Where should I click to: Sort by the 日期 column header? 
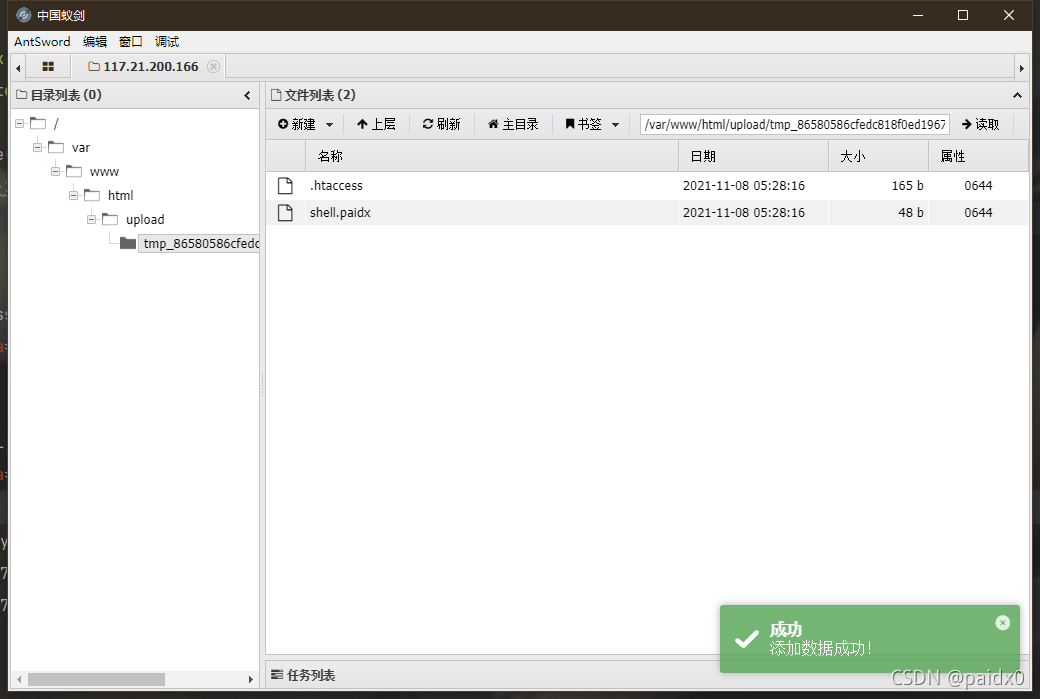(753, 157)
